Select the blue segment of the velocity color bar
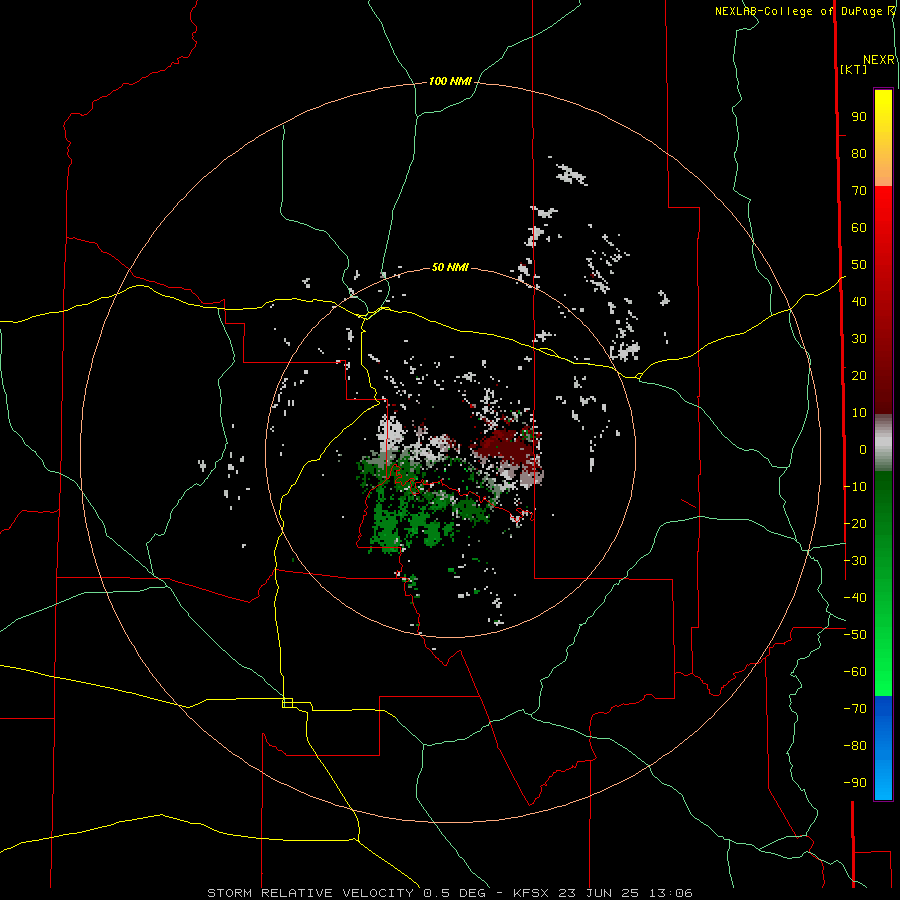 click(883, 747)
